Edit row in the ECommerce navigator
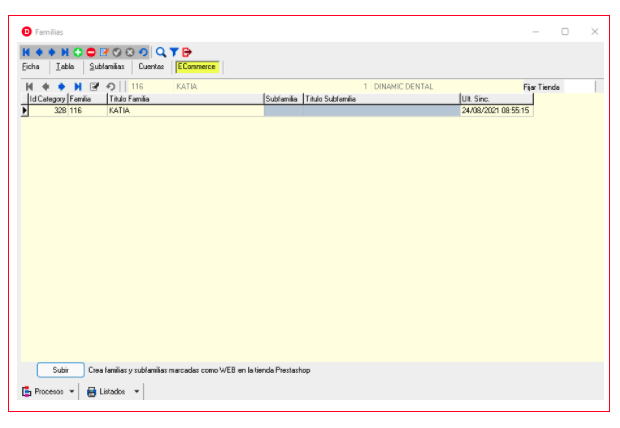 (x=94, y=87)
